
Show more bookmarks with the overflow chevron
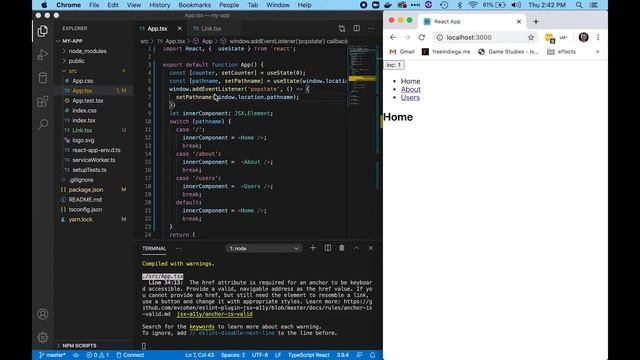pos(598,52)
